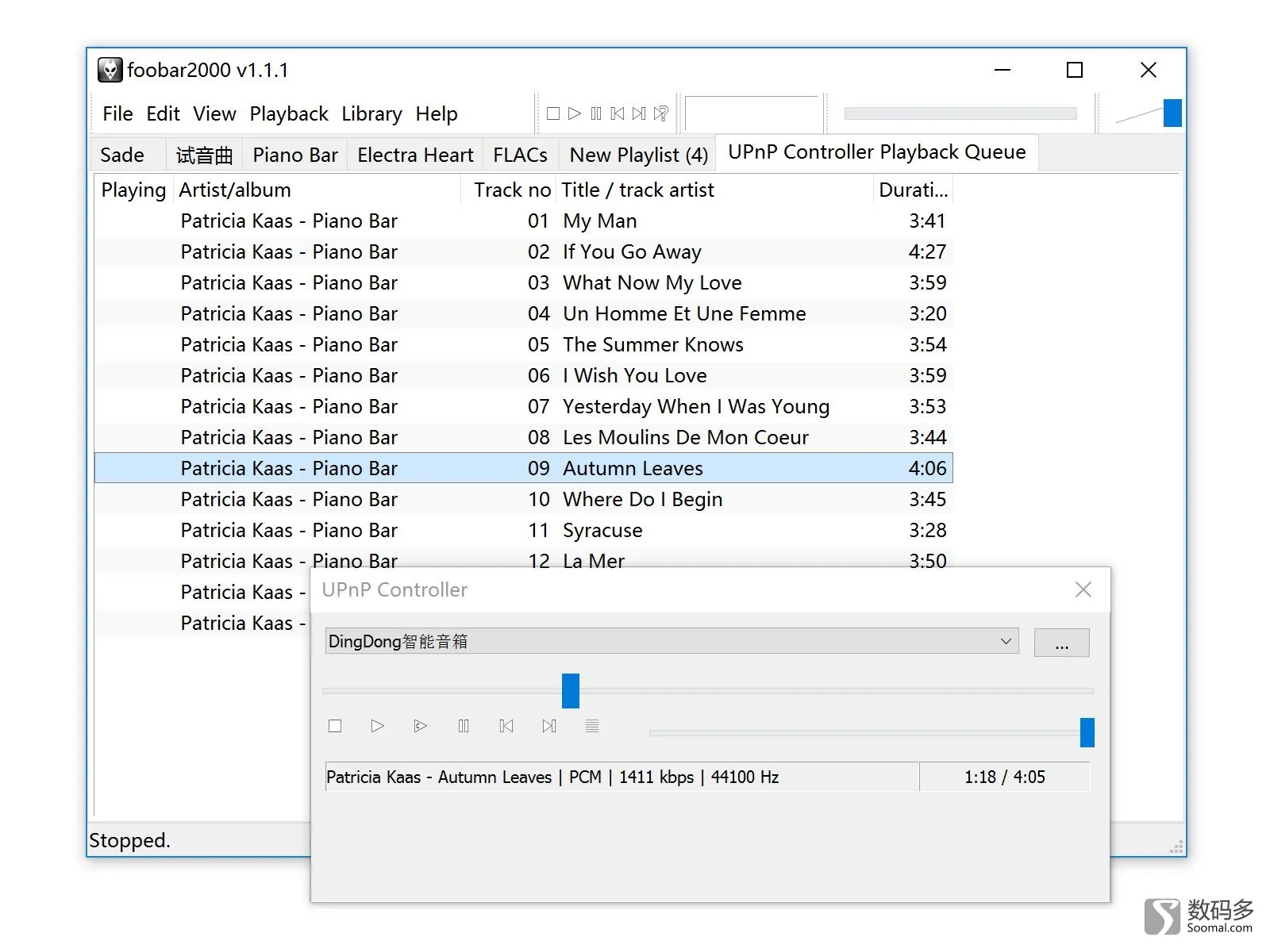Open the Playback menu
This screenshot has height=952, width=1270.
(x=289, y=113)
